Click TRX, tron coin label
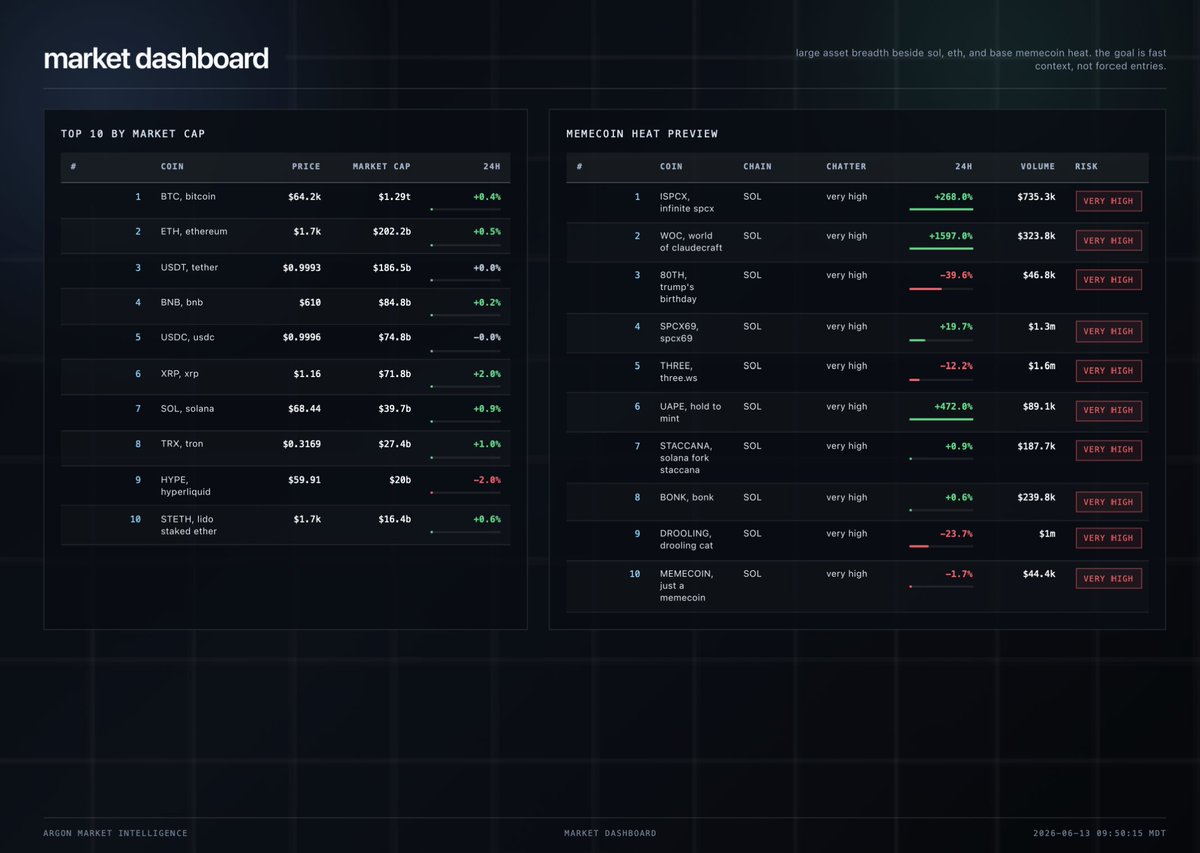1200x853 pixels. coord(182,444)
